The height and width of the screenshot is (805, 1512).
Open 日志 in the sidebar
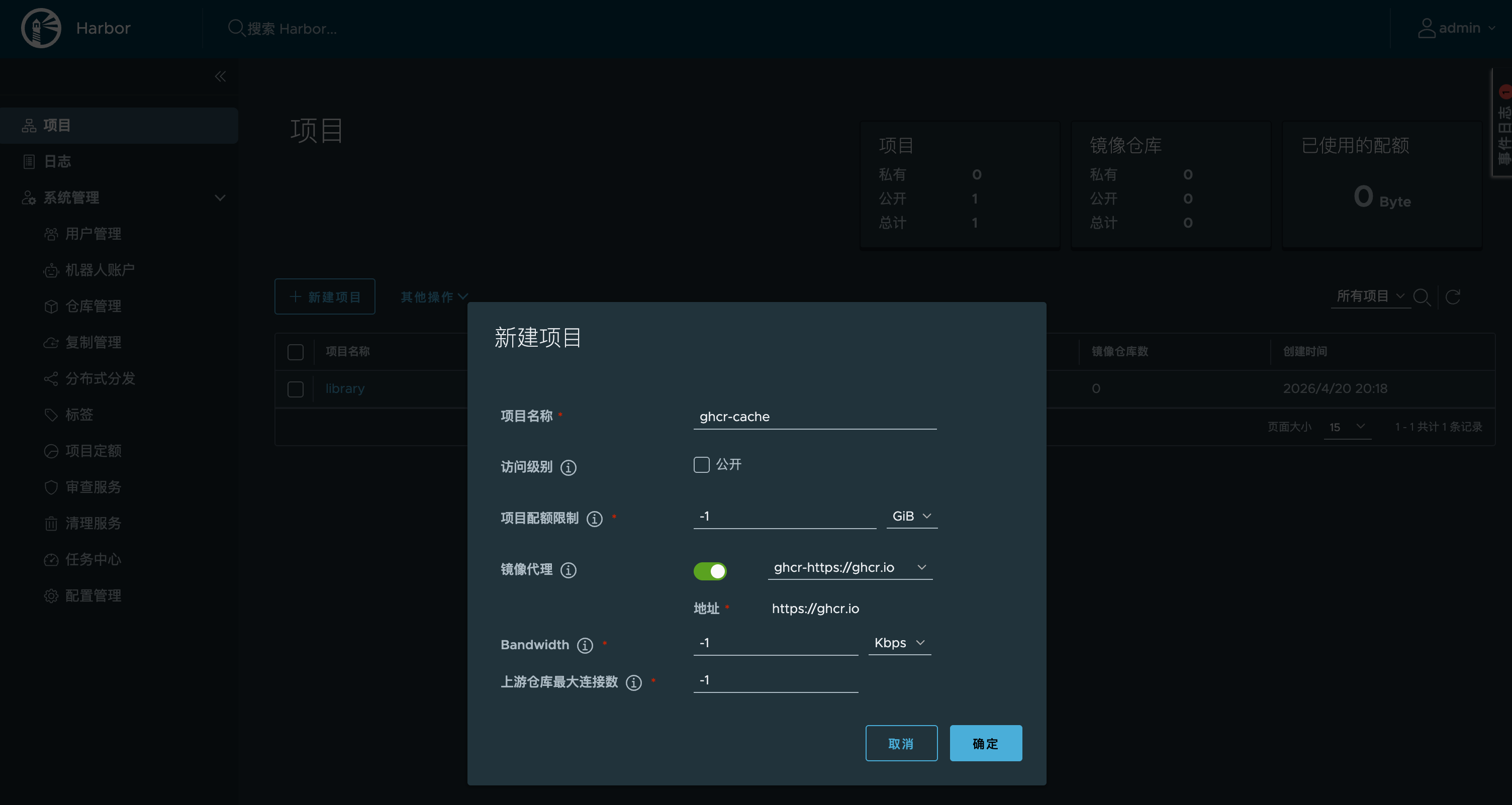click(x=119, y=161)
